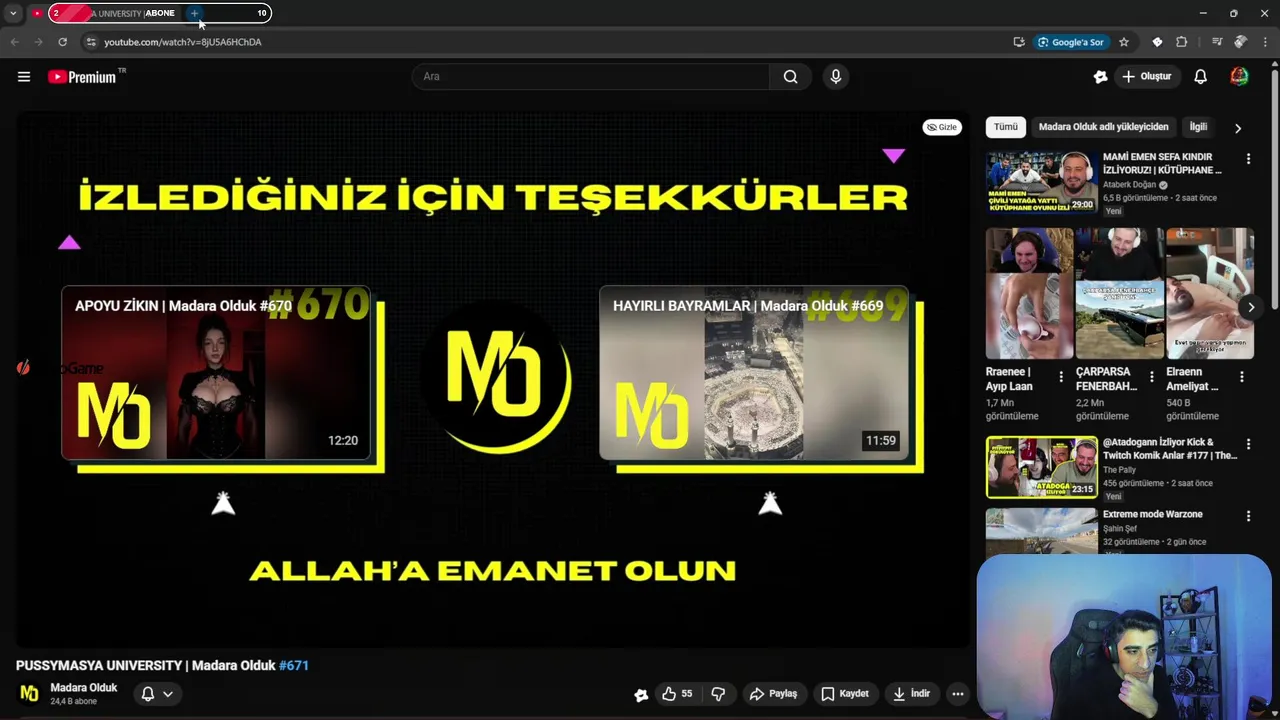This screenshot has height=720, width=1280.
Task: Open end screen video HAYIRLI BAYRAMLAR #669
Action: tap(754, 373)
